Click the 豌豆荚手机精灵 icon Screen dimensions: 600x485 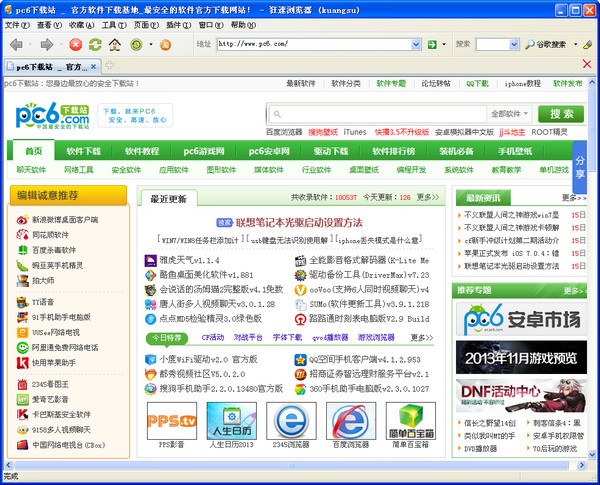coord(22,265)
